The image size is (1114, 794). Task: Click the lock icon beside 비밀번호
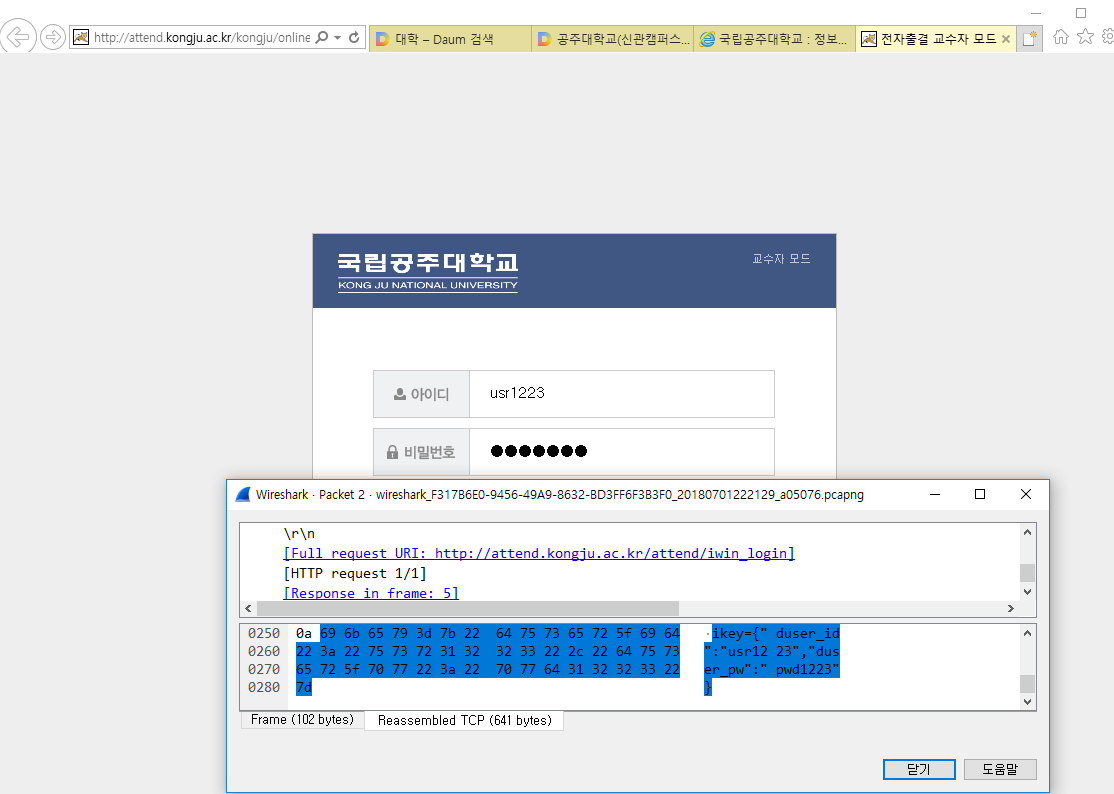(392, 452)
